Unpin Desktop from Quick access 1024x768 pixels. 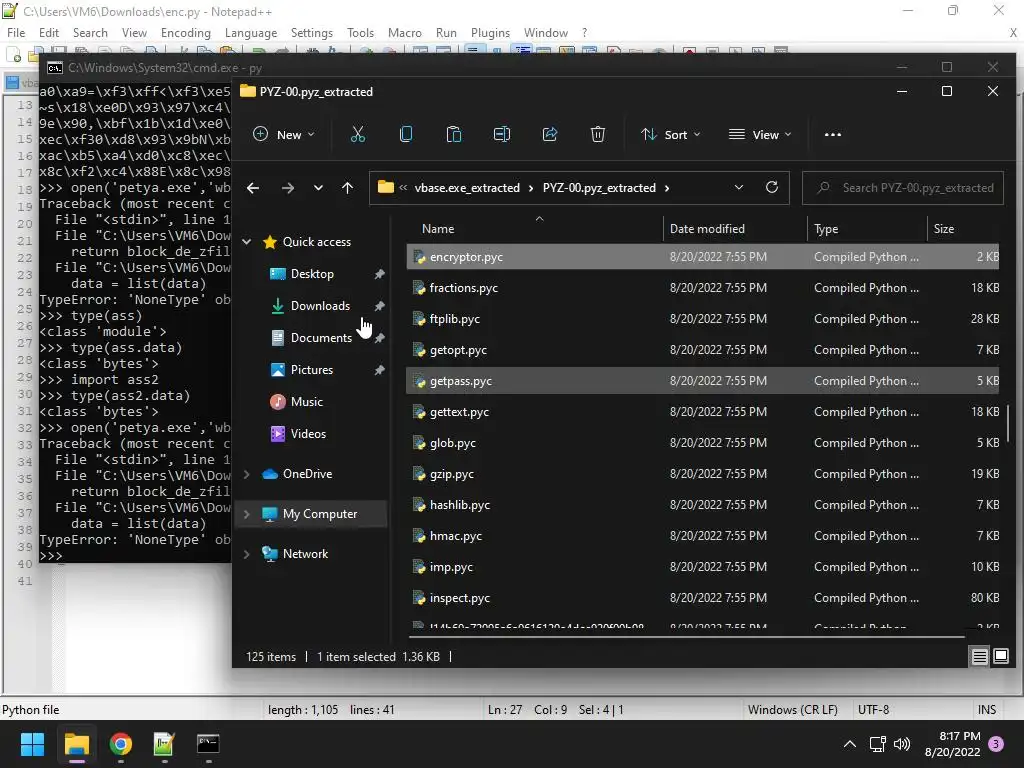click(379, 274)
